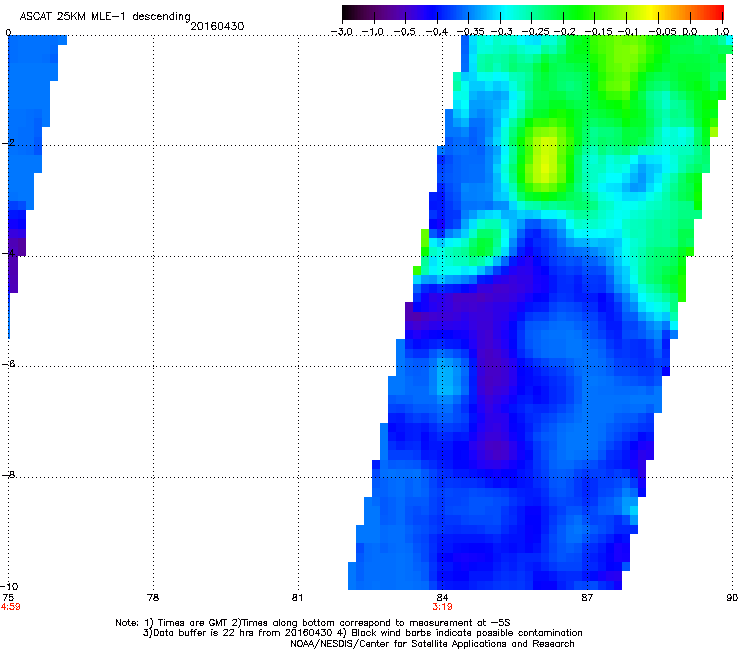Click the -0.1 color bar label
This screenshot has width=740, height=650.
click(x=627, y=32)
